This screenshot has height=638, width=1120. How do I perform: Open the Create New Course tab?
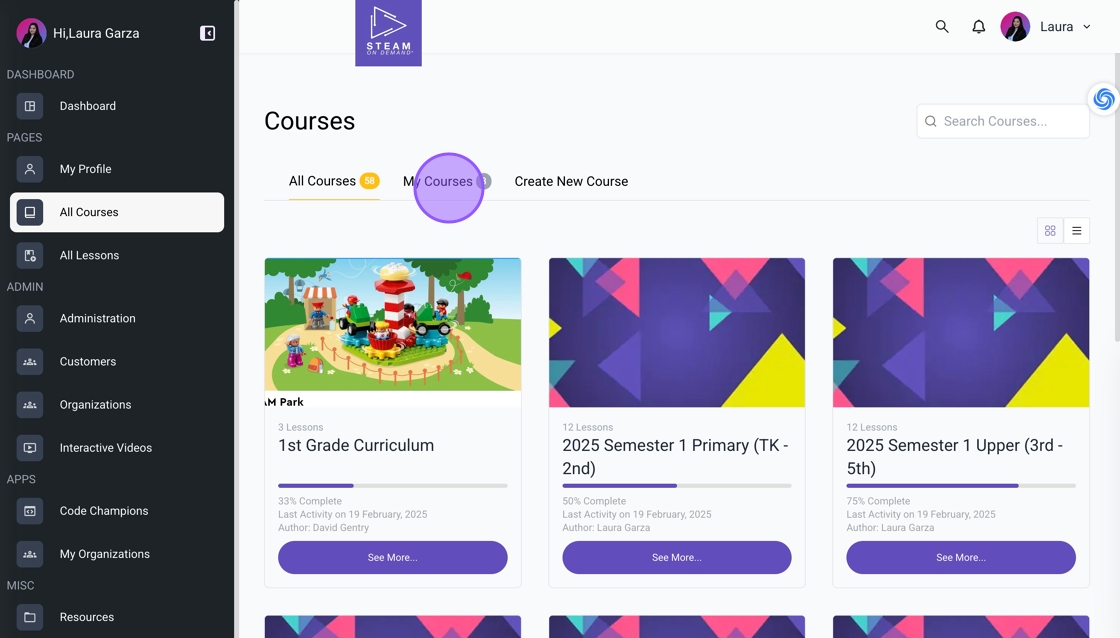click(x=571, y=181)
